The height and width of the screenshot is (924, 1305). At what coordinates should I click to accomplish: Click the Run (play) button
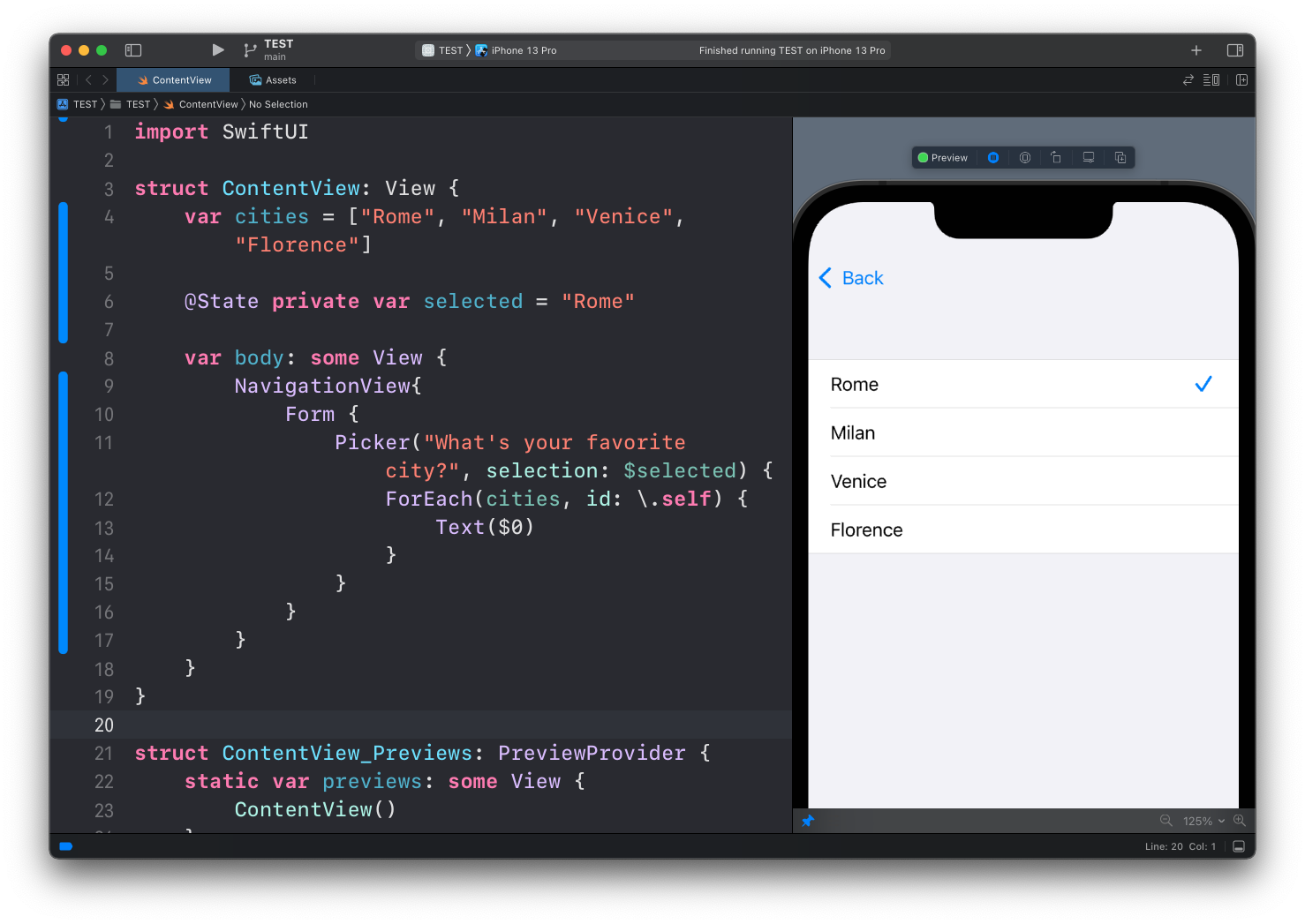tap(218, 50)
